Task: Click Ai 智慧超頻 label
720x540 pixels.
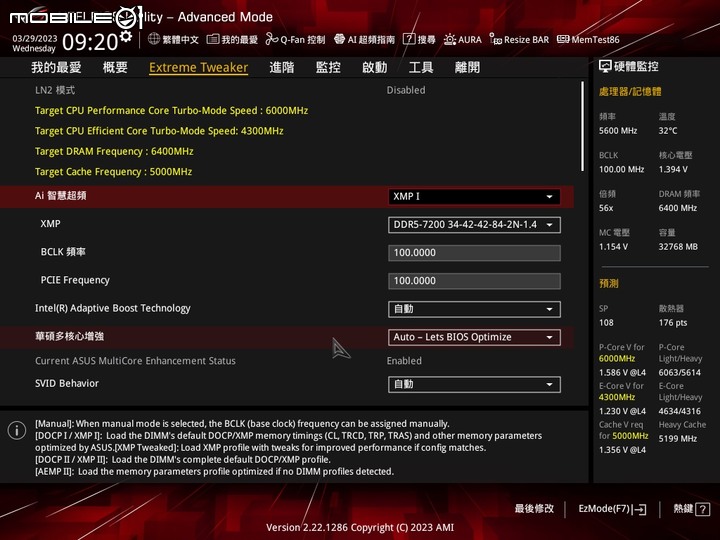Action: [61, 196]
